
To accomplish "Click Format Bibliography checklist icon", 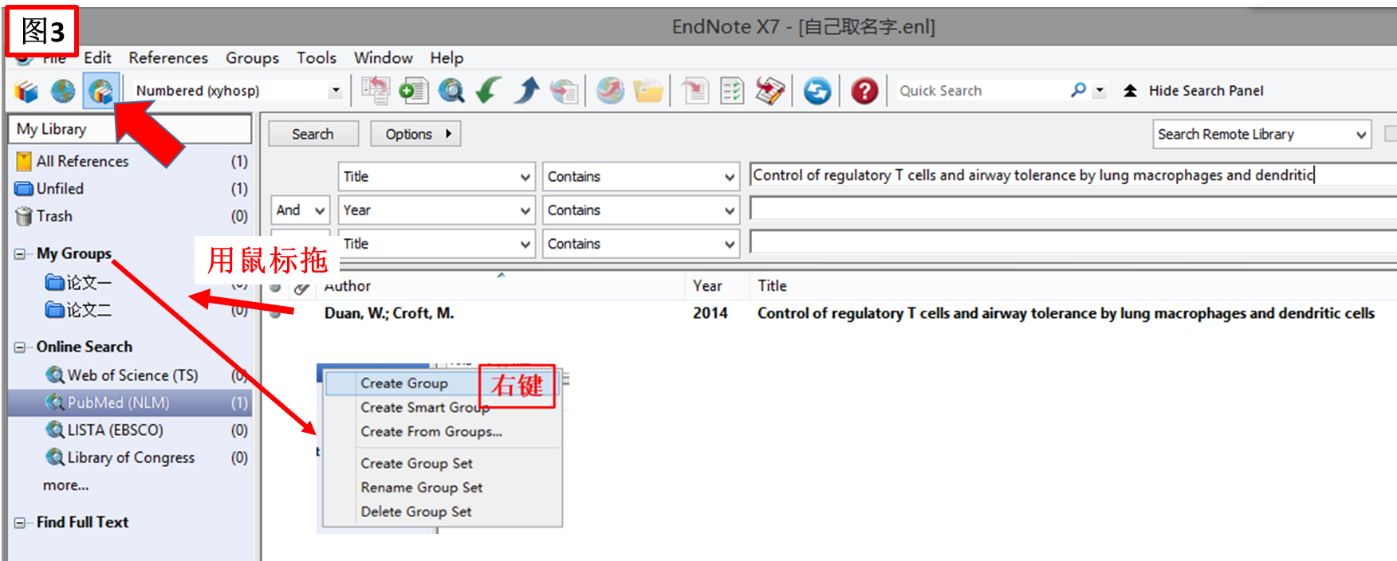I will [x=733, y=91].
